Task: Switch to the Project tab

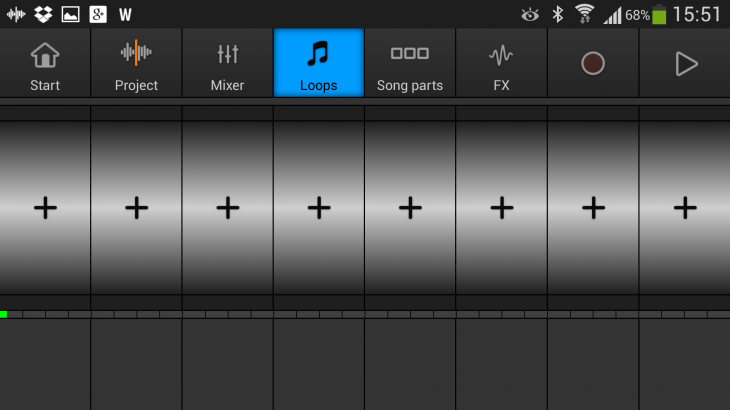Action: click(136, 63)
